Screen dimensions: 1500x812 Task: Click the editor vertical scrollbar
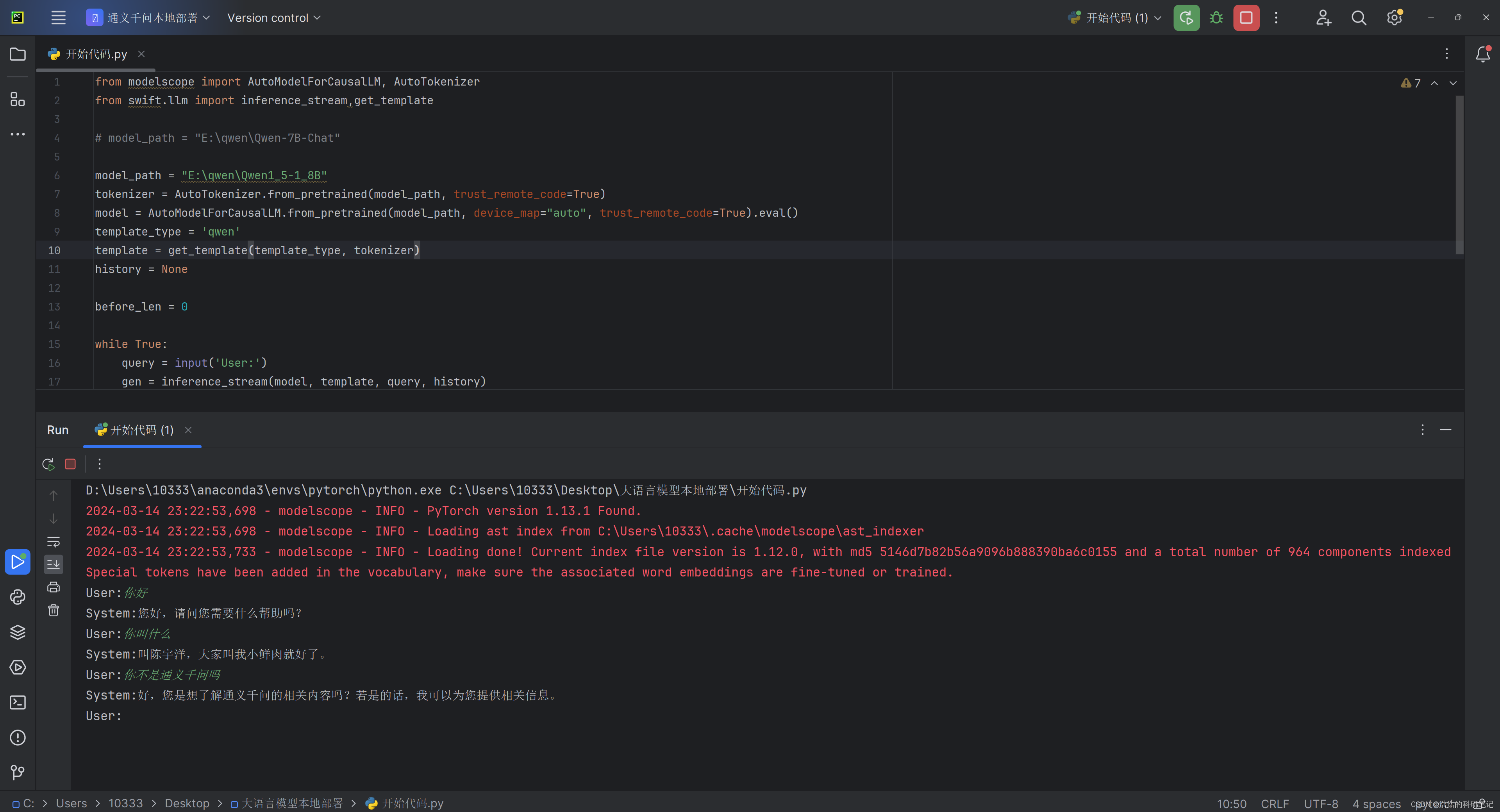(x=1459, y=175)
